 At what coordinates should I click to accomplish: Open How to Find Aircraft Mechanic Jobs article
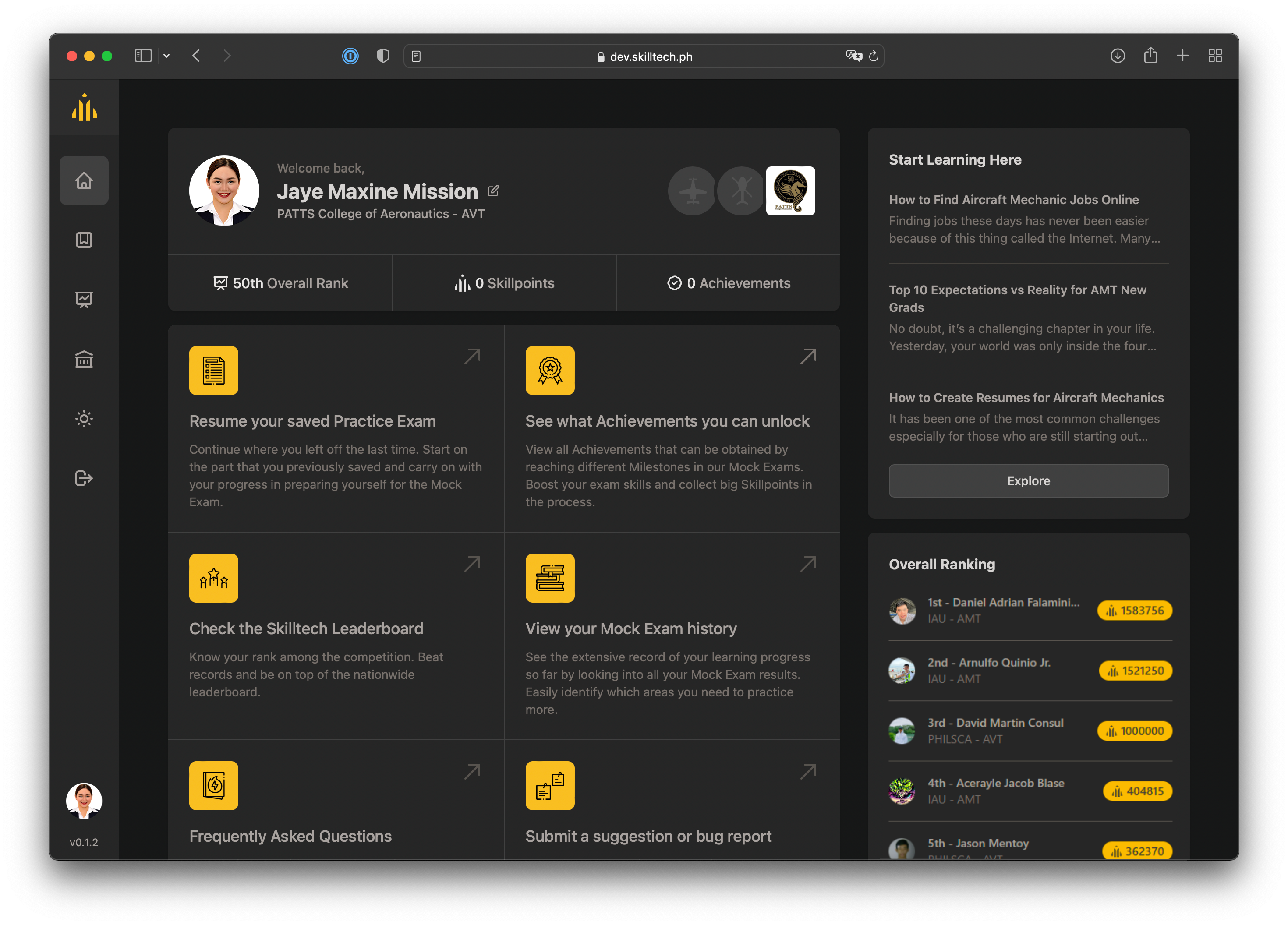click(1013, 200)
